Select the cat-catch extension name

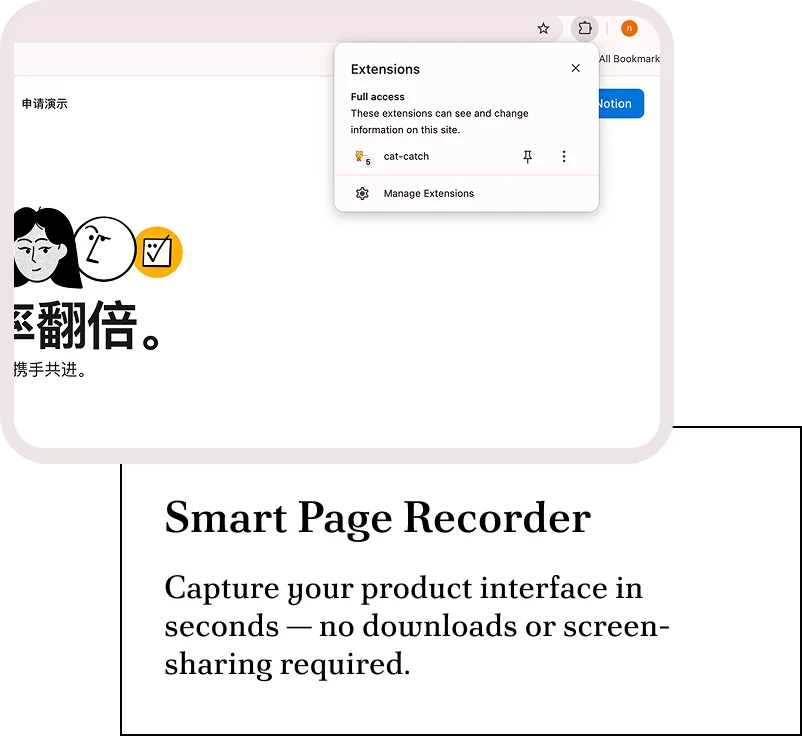(x=406, y=157)
